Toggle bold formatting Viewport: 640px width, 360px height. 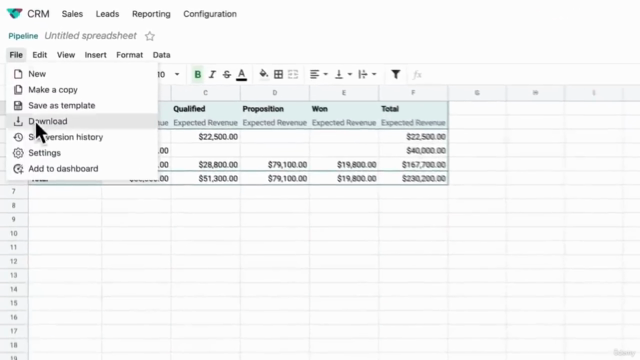pyautogui.click(x=198, y=74)
